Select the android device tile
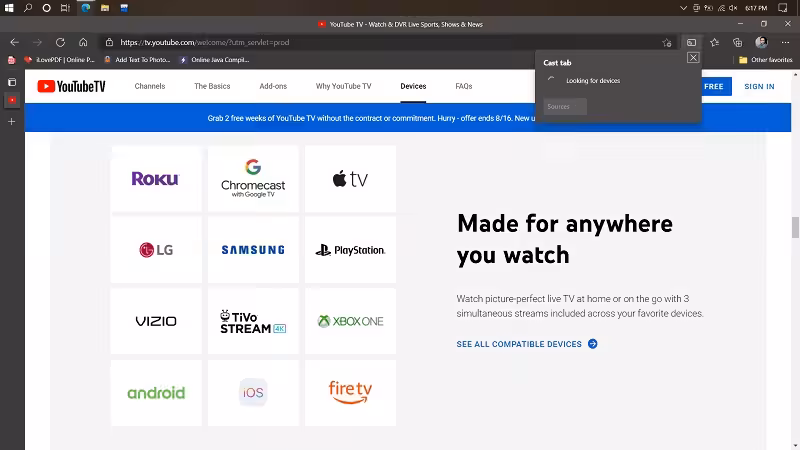This screenshot has height=450, width=800. pos(156,393)
